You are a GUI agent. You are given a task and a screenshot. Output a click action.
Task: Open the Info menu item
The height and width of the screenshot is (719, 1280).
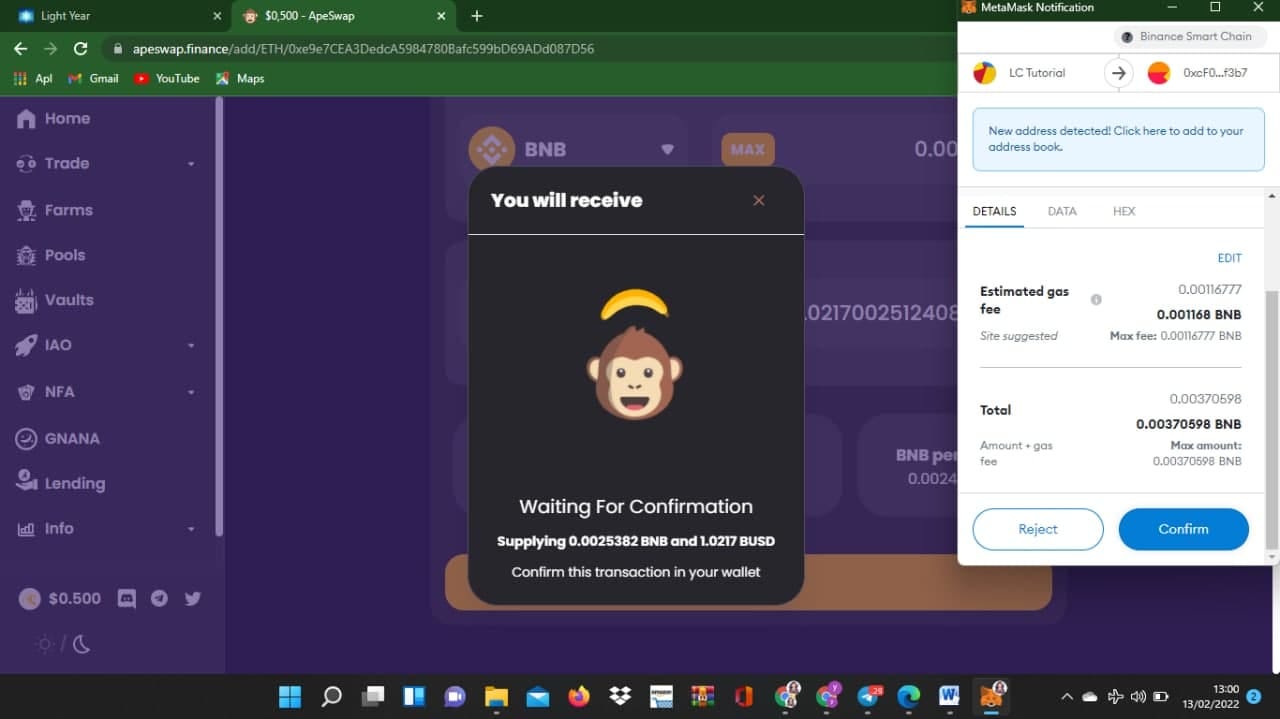click(x=59, y=529)
